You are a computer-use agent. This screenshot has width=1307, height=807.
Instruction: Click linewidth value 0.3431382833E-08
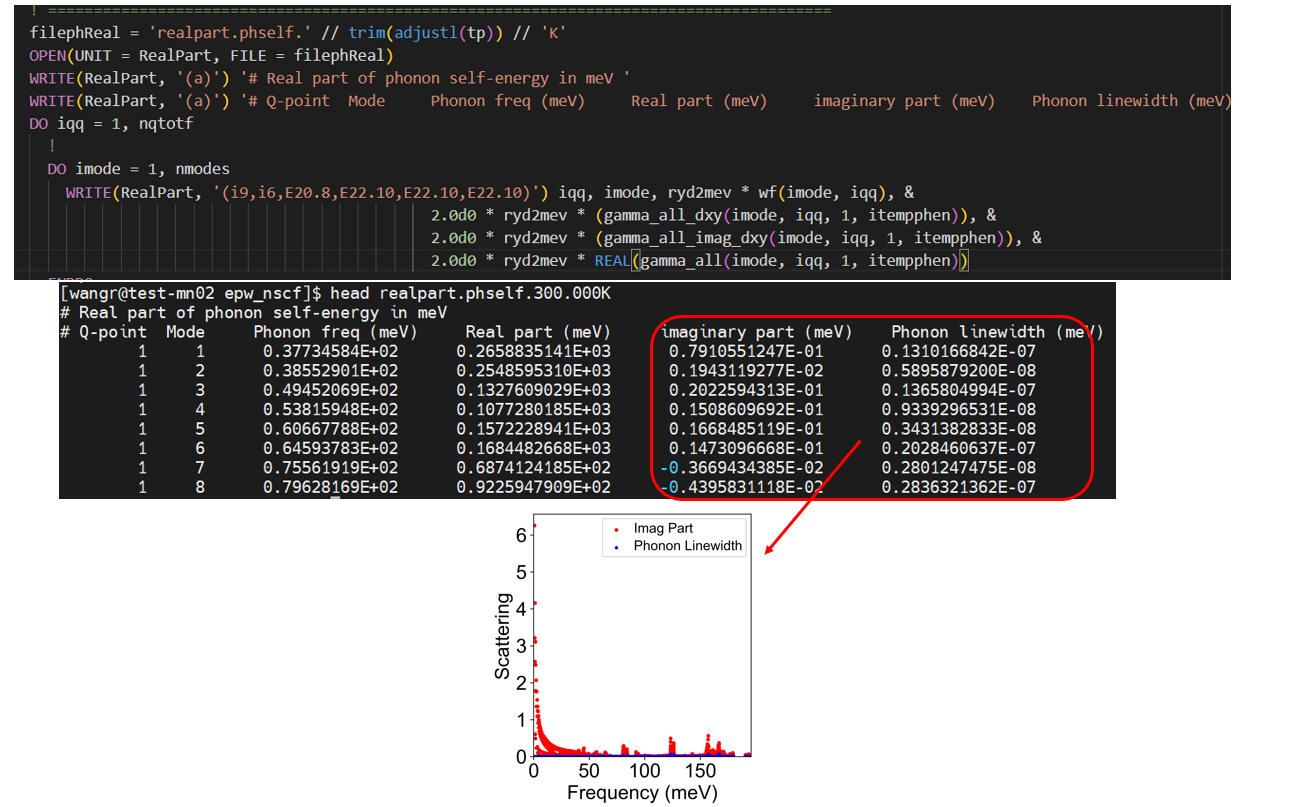pos(959,429)
